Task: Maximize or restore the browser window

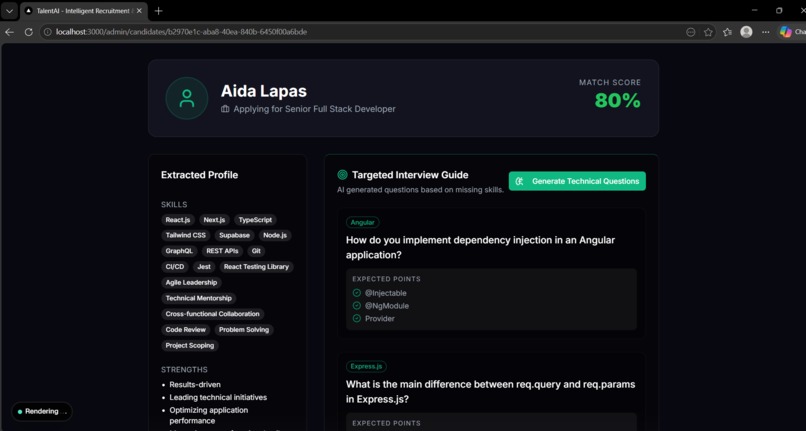Action: [x=779, y=10]
